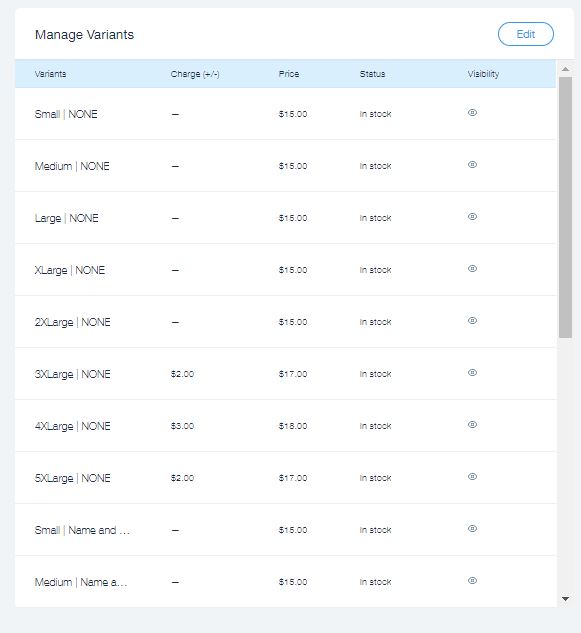Click the Variants column header
The height and width of the screenshot is (633, 581).
pos(50,74)
